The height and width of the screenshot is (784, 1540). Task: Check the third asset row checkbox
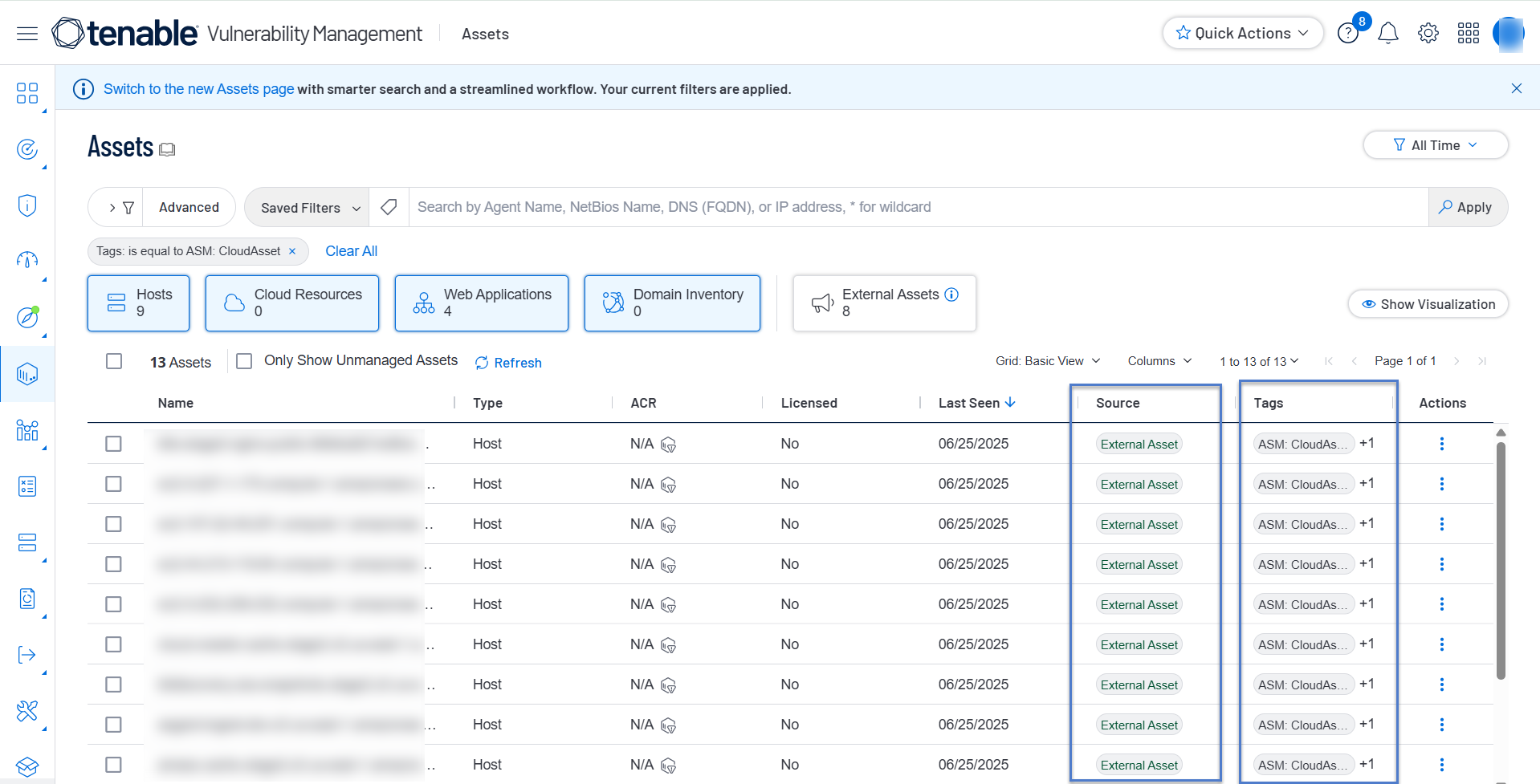[114, 524]
